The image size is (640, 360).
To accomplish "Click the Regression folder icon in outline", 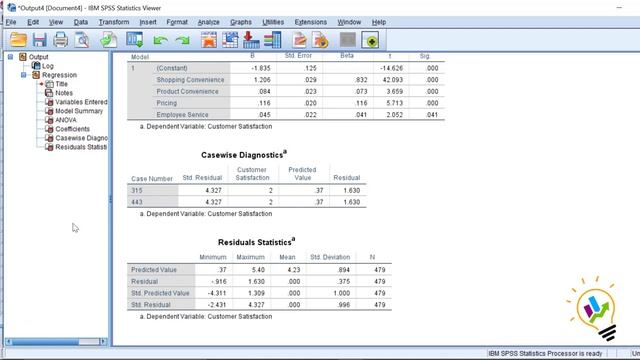I will coord(36,75).
